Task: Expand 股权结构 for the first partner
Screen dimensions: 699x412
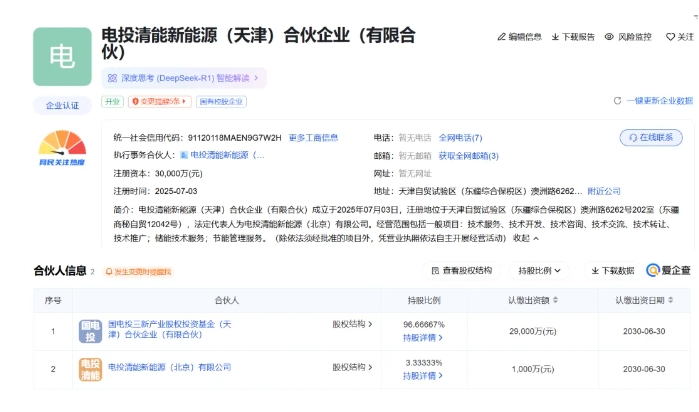Action: point(352,324)
